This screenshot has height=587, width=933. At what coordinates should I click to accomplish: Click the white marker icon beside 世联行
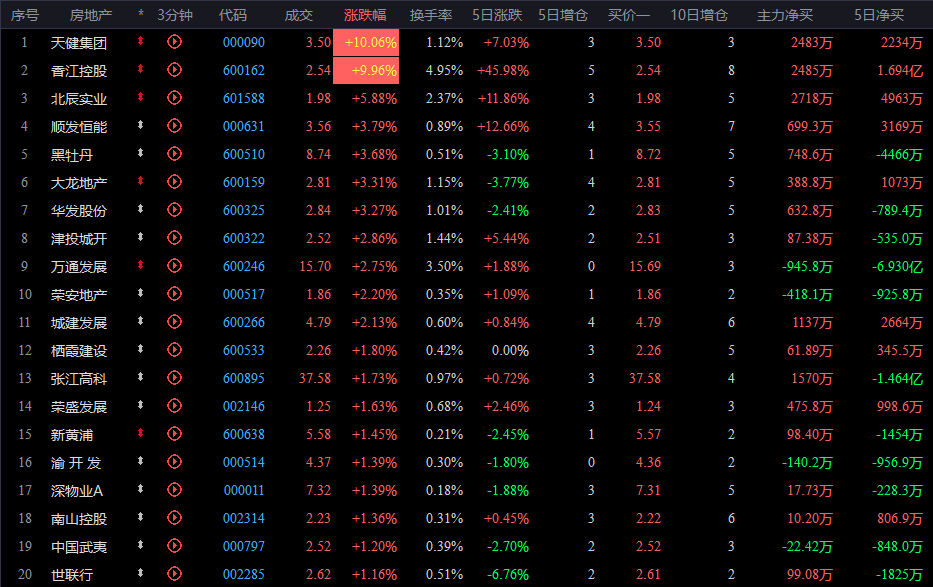point(140,573)
